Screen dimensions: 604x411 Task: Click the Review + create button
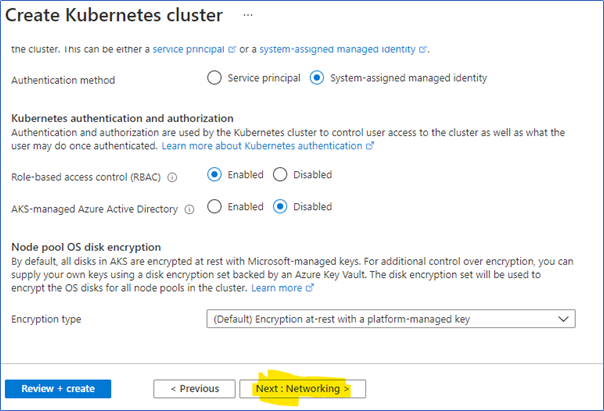[58, 388]
